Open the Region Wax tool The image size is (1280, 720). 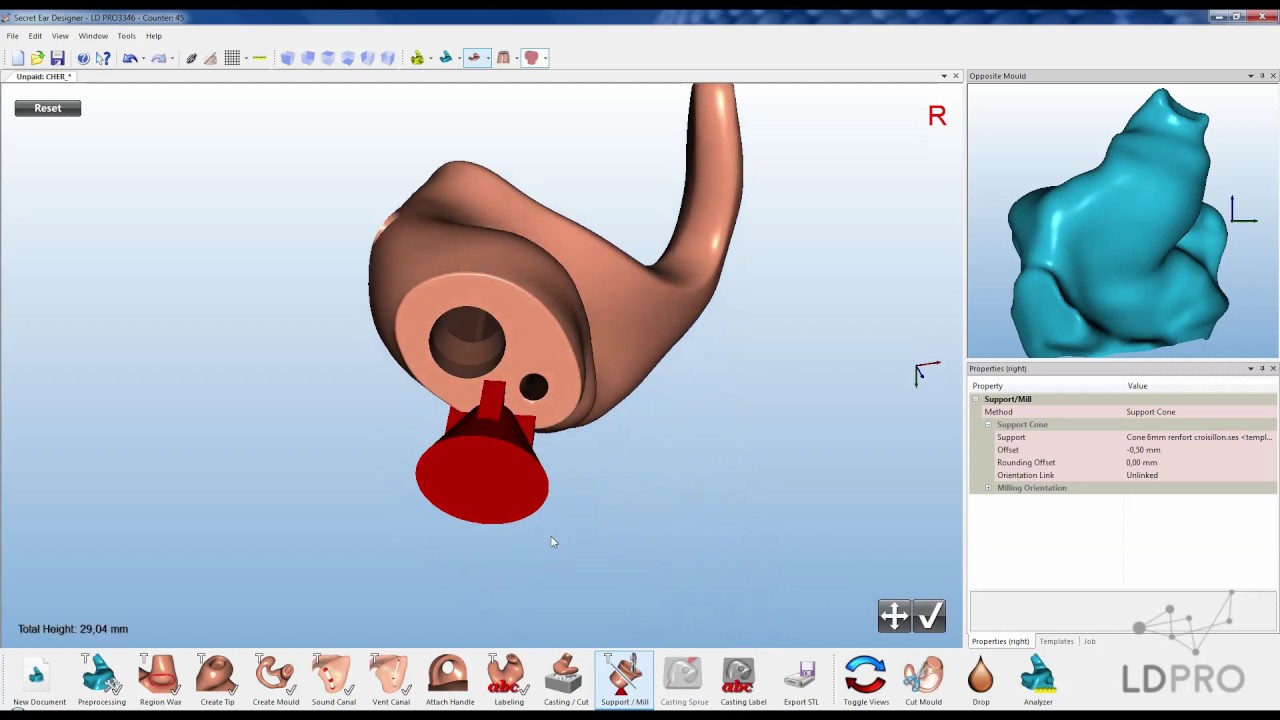[160, 675]
